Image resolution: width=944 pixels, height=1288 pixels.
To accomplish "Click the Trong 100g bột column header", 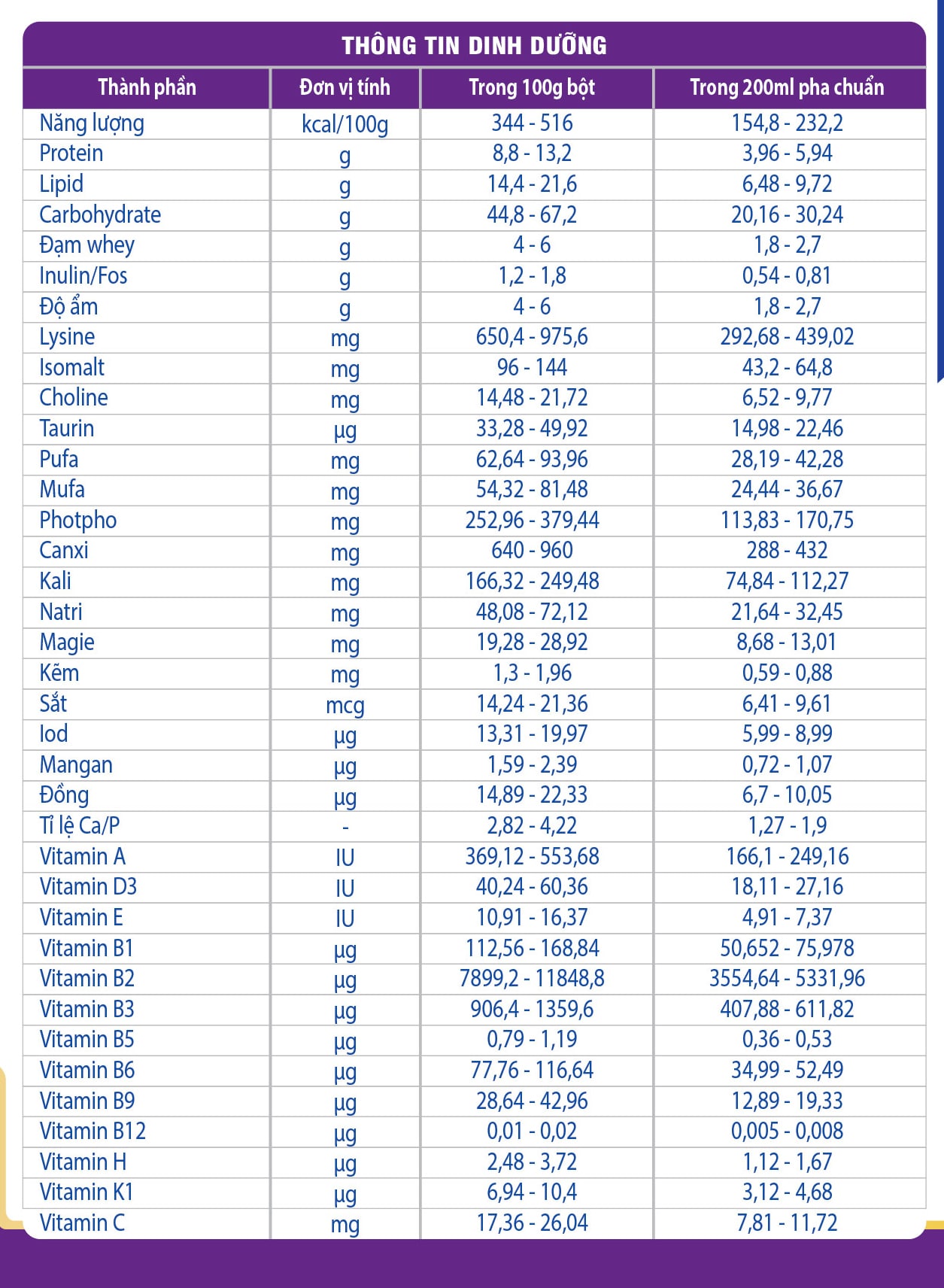I will point(532,88).
